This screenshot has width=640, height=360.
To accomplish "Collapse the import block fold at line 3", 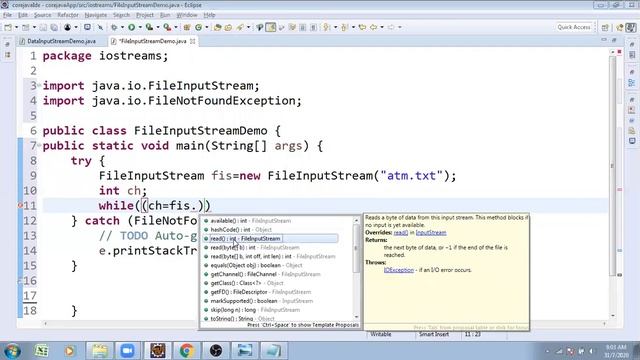I will click(x=39, y=86).
